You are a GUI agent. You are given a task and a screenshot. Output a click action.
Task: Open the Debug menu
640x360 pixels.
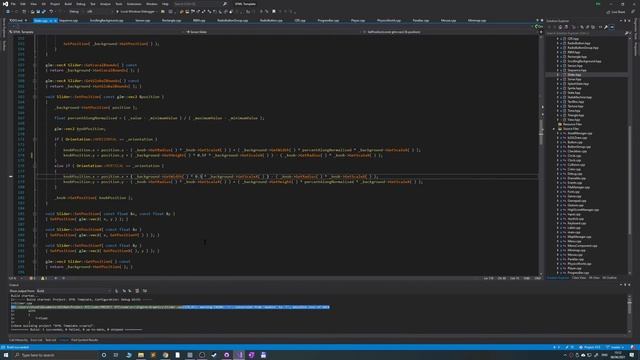click(x=80, y=4)
